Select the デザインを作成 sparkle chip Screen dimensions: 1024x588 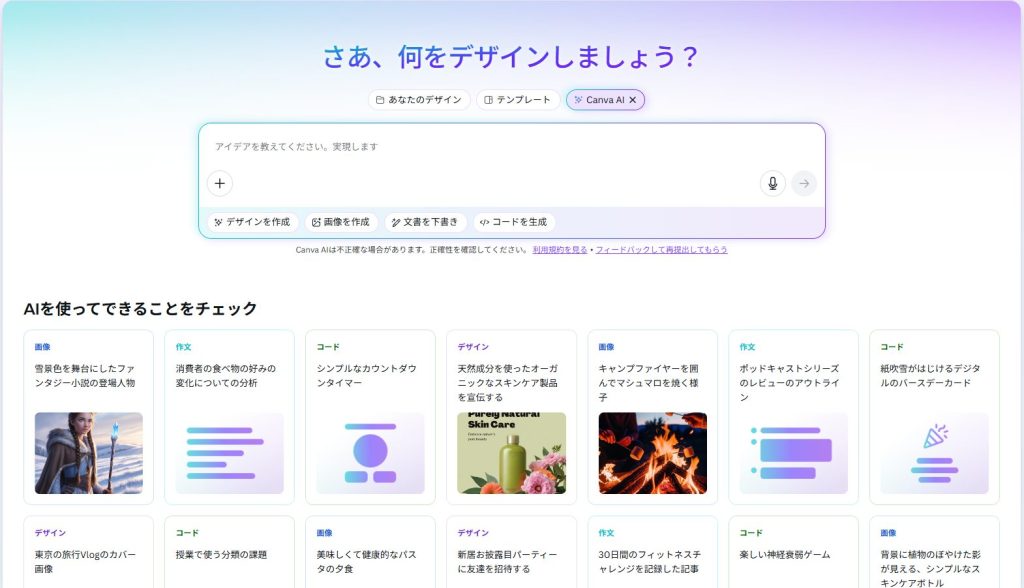pos(249,221)
